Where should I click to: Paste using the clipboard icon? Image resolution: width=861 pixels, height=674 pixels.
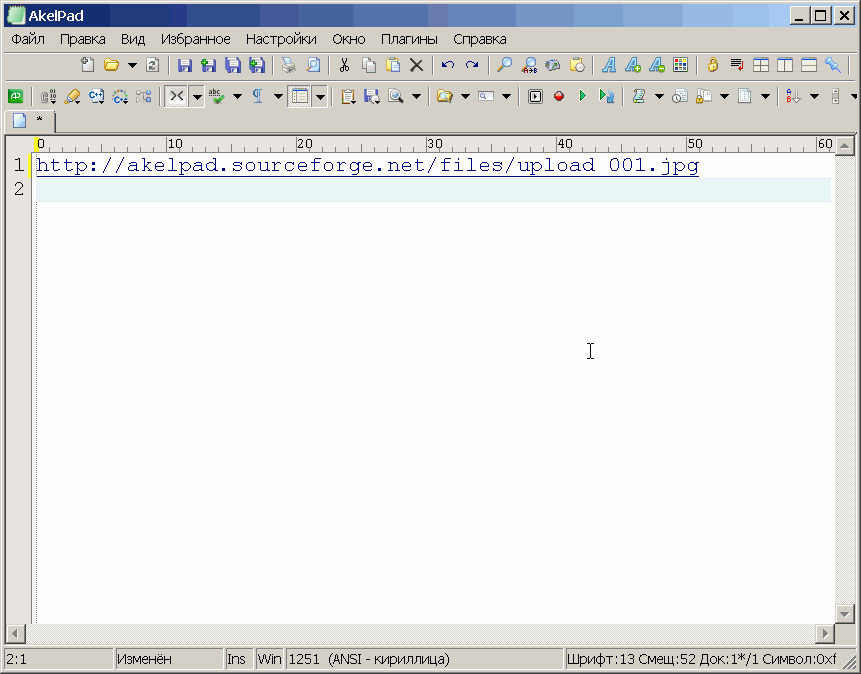coord(393,65)
